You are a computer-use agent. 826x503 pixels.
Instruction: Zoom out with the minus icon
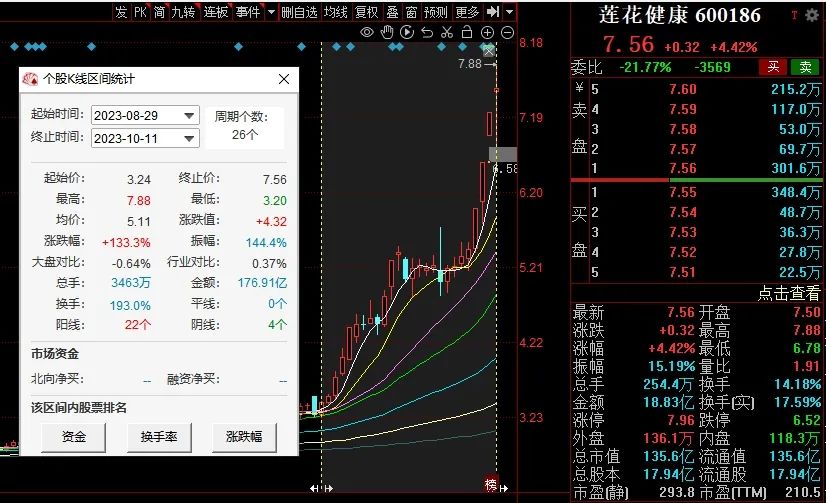pos(507,33)
